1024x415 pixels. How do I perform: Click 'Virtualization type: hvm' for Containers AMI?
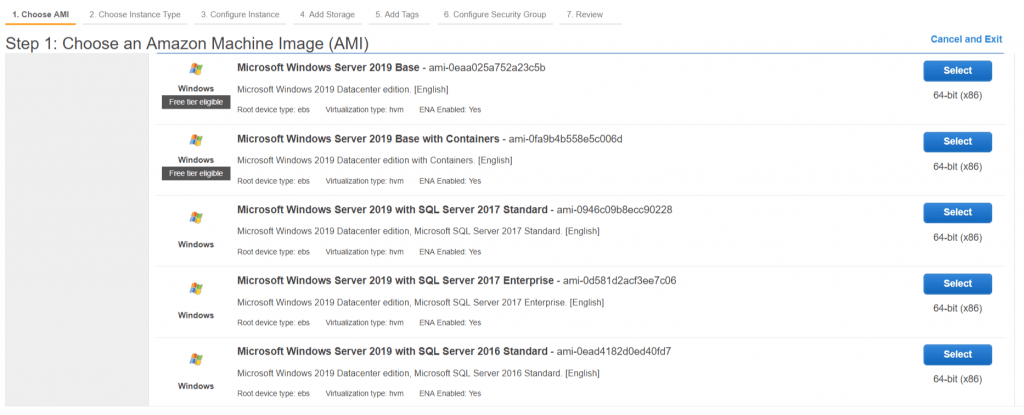point(364,181)
